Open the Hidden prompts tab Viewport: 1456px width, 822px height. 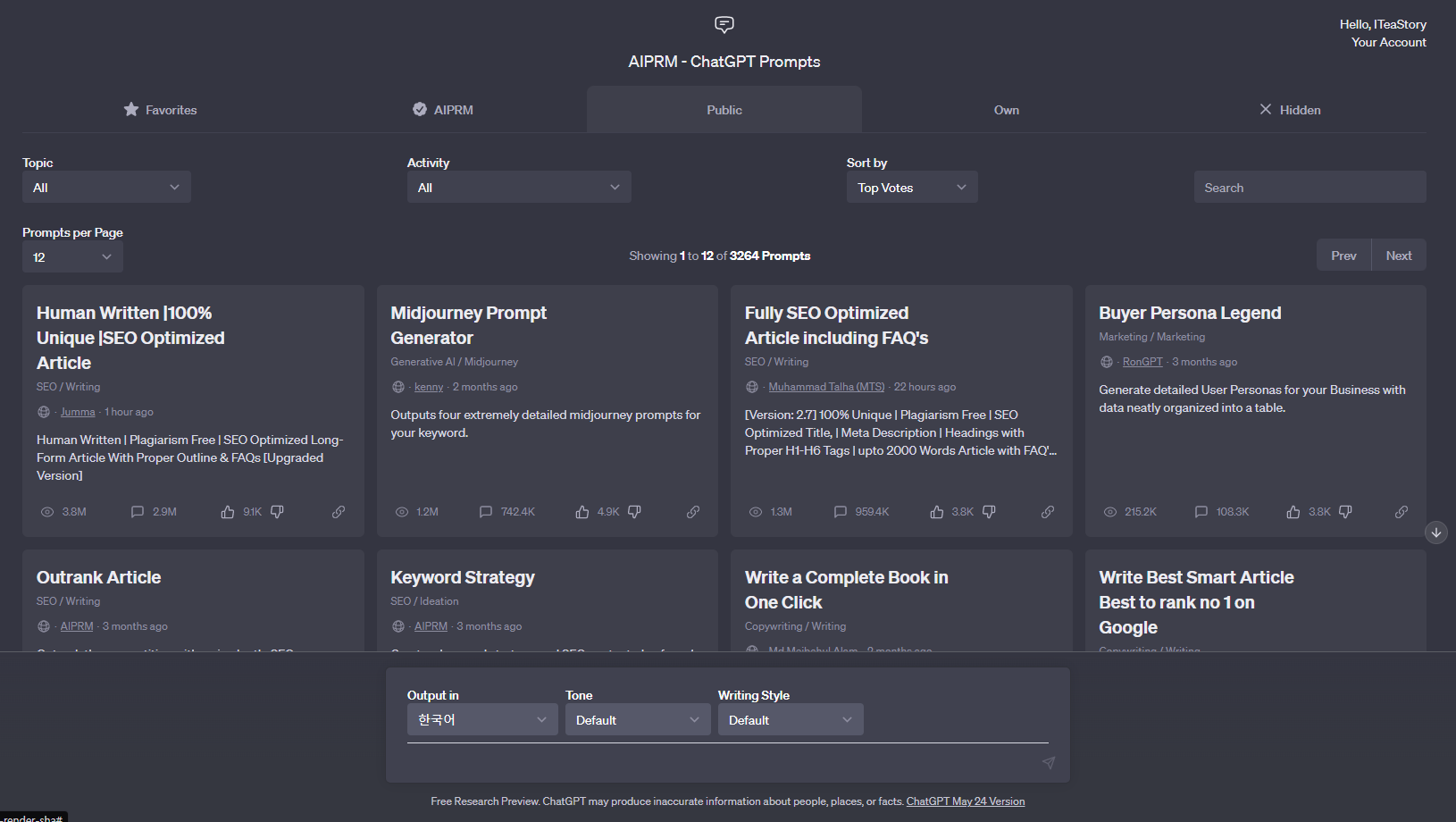point(1289,110)
